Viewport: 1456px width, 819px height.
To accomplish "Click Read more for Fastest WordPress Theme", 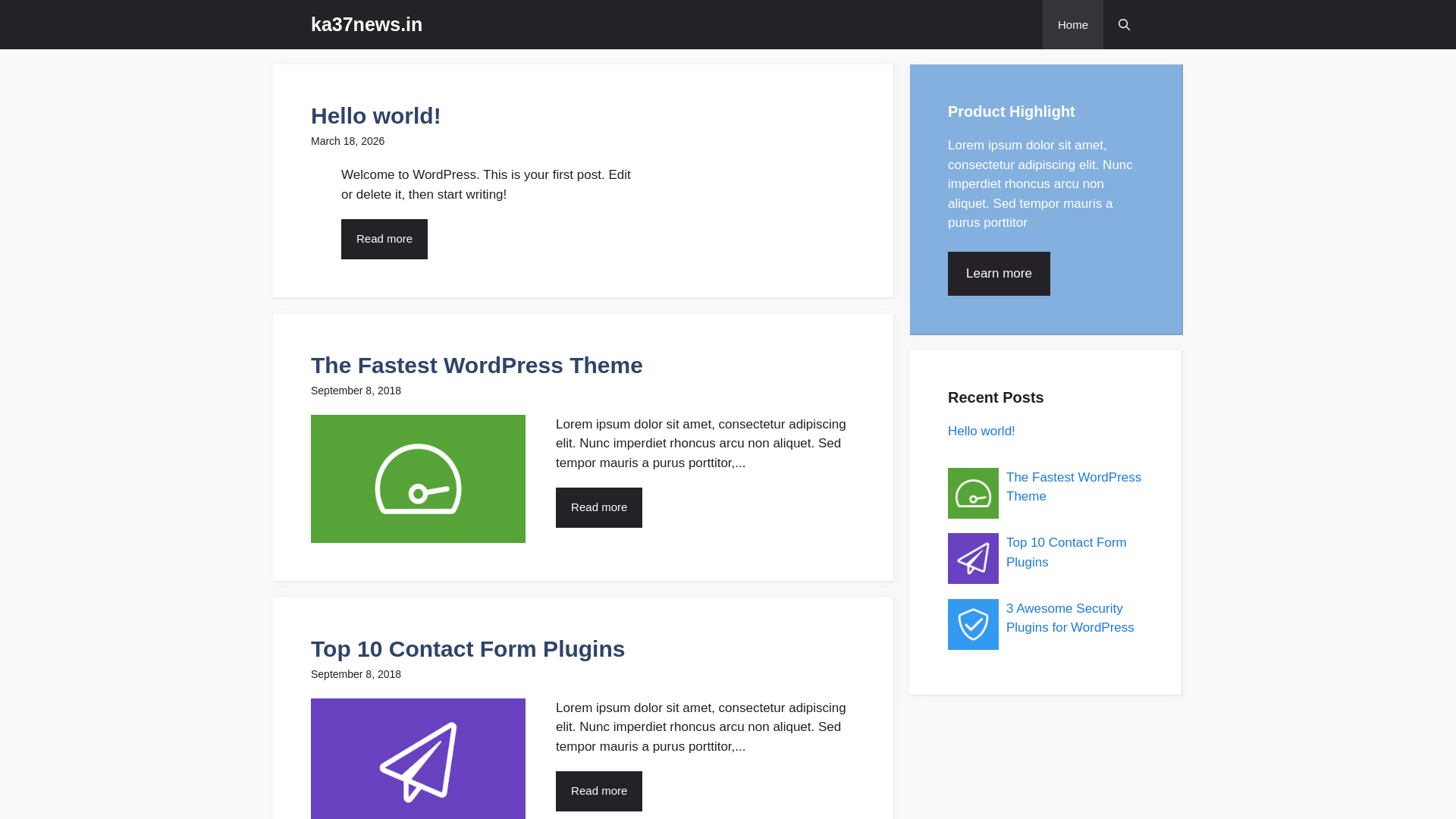I will coord(598,507).
